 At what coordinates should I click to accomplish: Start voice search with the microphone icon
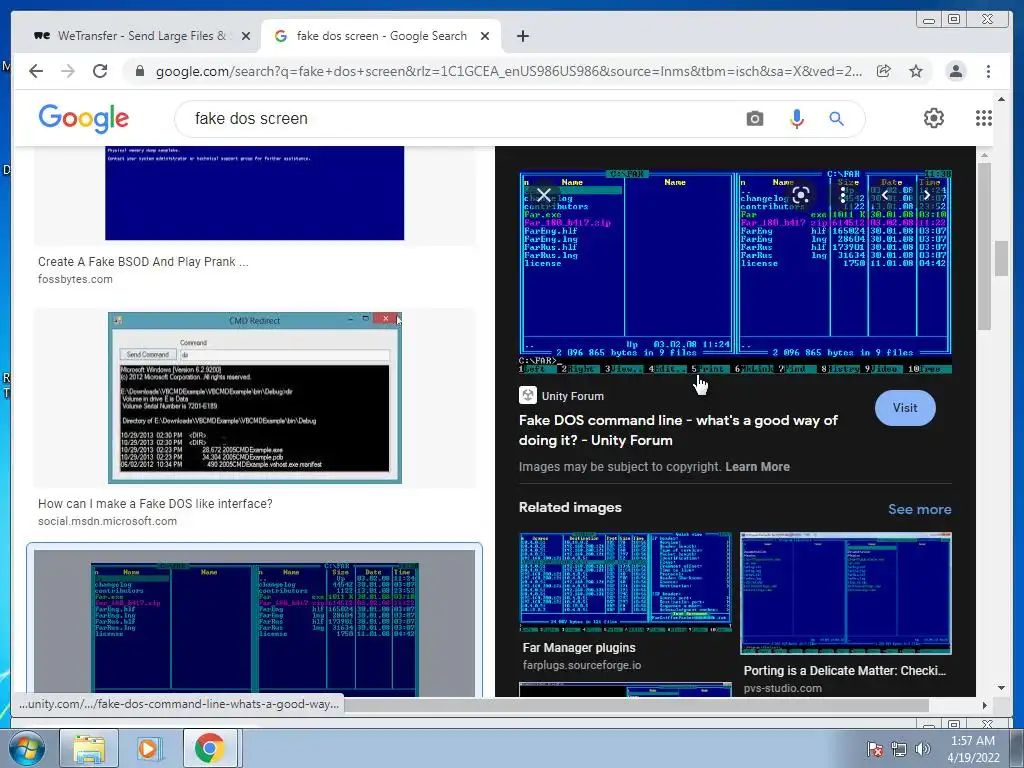(x=797, y=119)
